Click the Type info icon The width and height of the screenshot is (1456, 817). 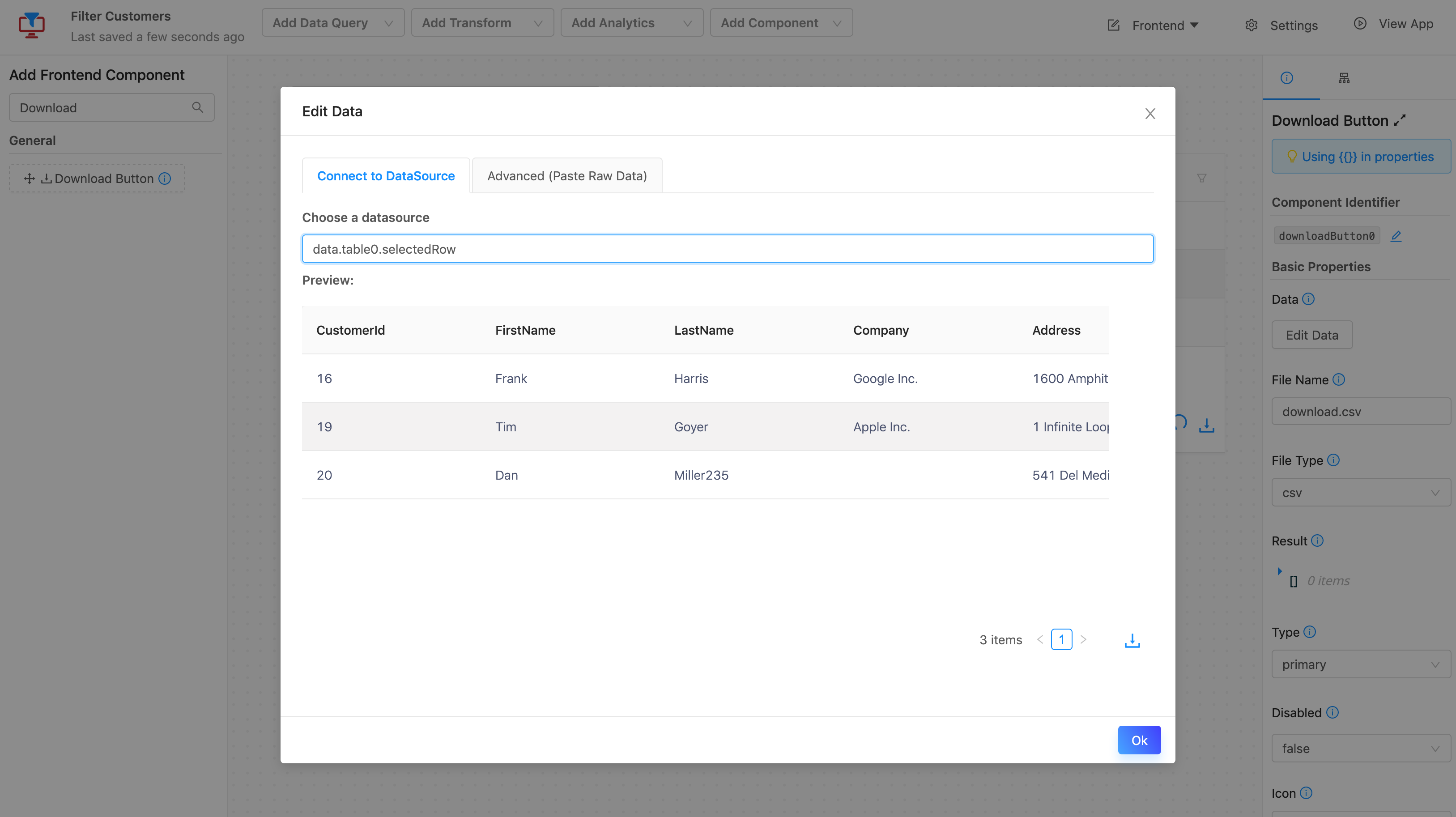1310,632
